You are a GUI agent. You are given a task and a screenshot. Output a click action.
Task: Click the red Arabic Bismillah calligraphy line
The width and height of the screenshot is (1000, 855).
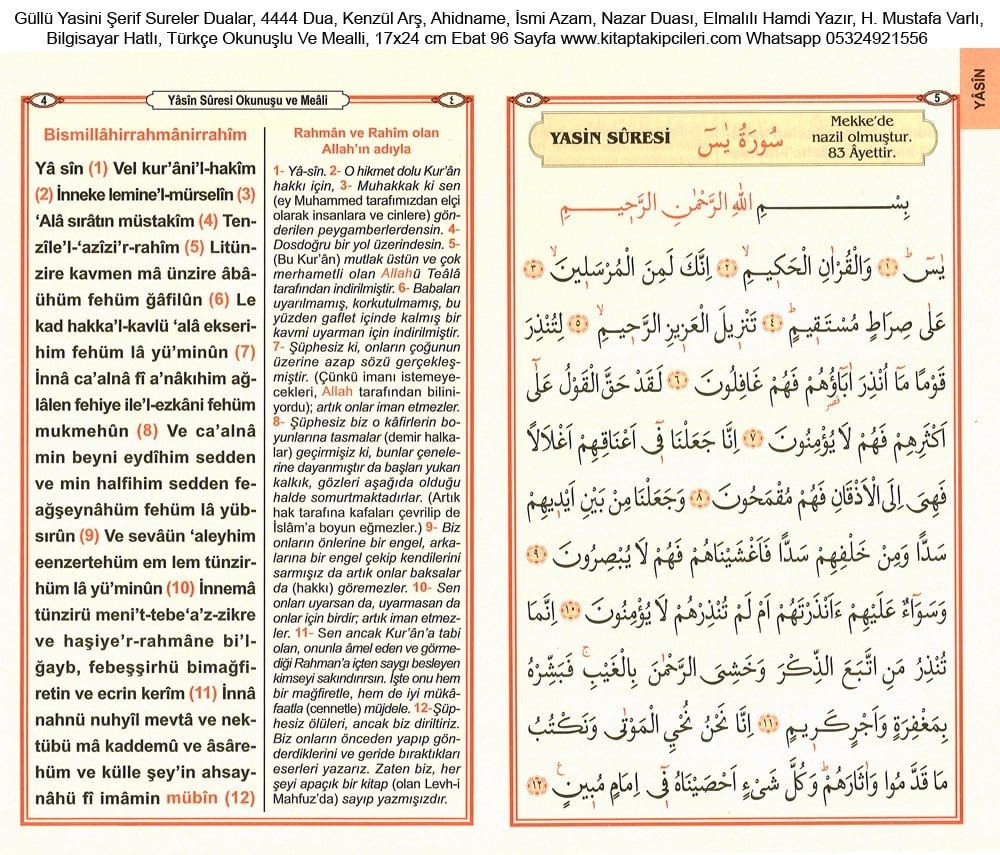pos(734,208)
